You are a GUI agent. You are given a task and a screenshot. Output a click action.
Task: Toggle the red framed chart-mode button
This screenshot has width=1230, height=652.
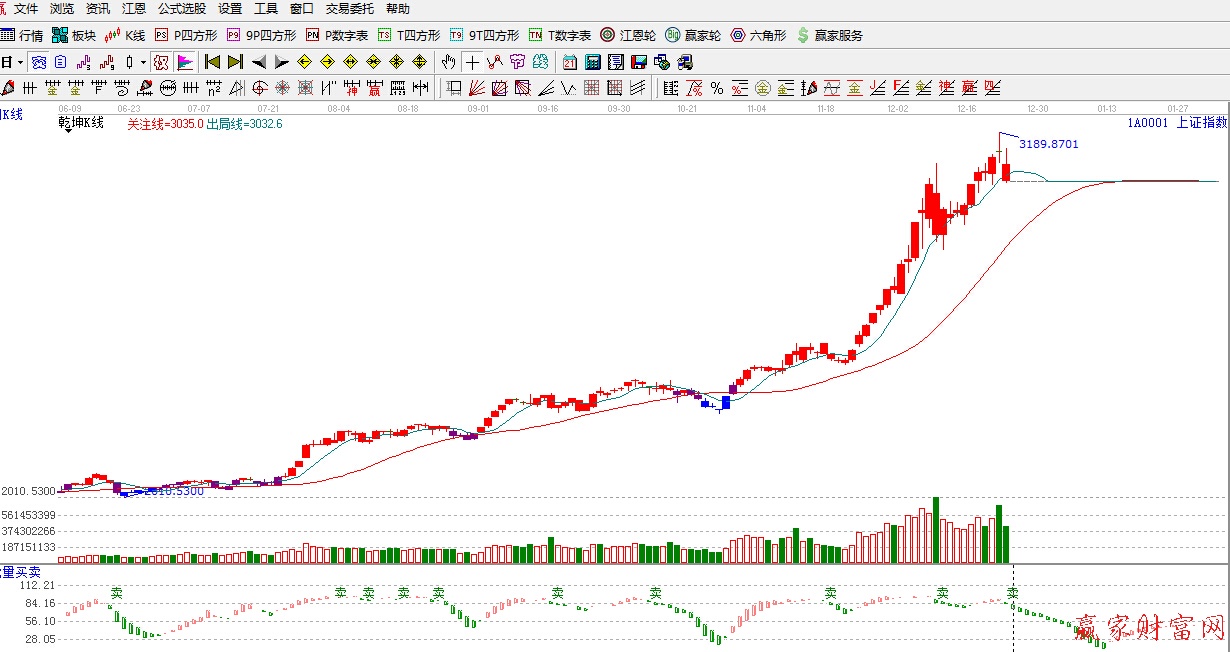click(161, 62)
